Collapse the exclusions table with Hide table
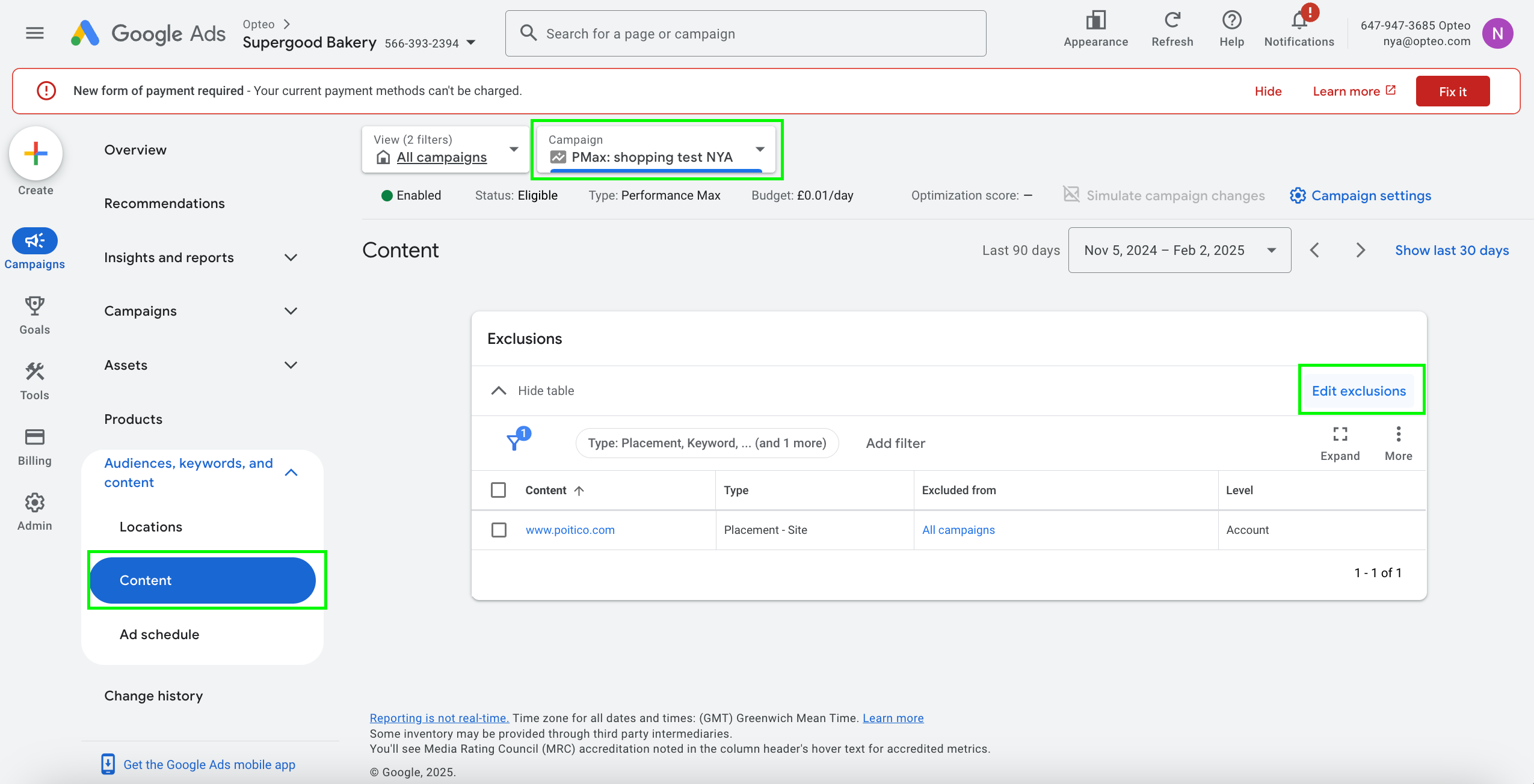This screenshot has height=784, width=1534. pyautogui.click(x=532, y=391)
